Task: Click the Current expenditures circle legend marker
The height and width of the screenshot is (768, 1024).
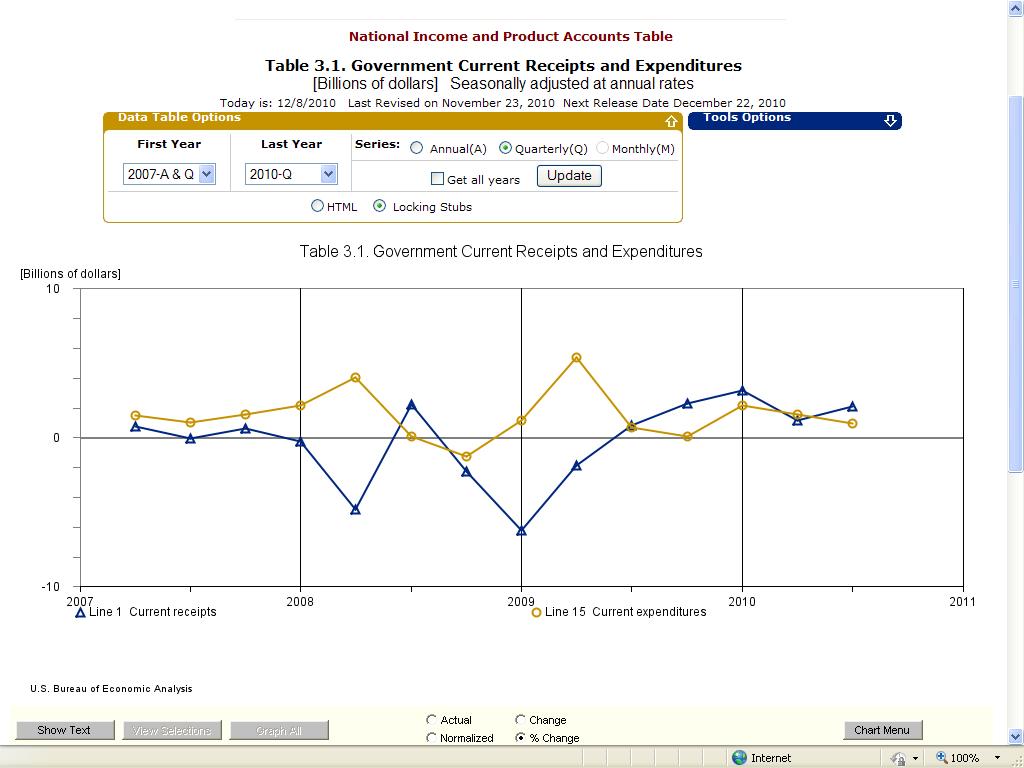Action: point(536,612)
